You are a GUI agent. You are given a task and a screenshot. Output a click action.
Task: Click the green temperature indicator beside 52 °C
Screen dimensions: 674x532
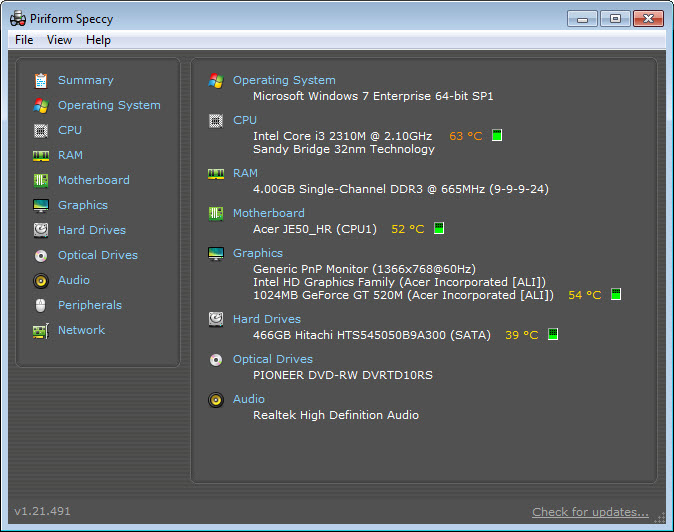tap(439, 228)
